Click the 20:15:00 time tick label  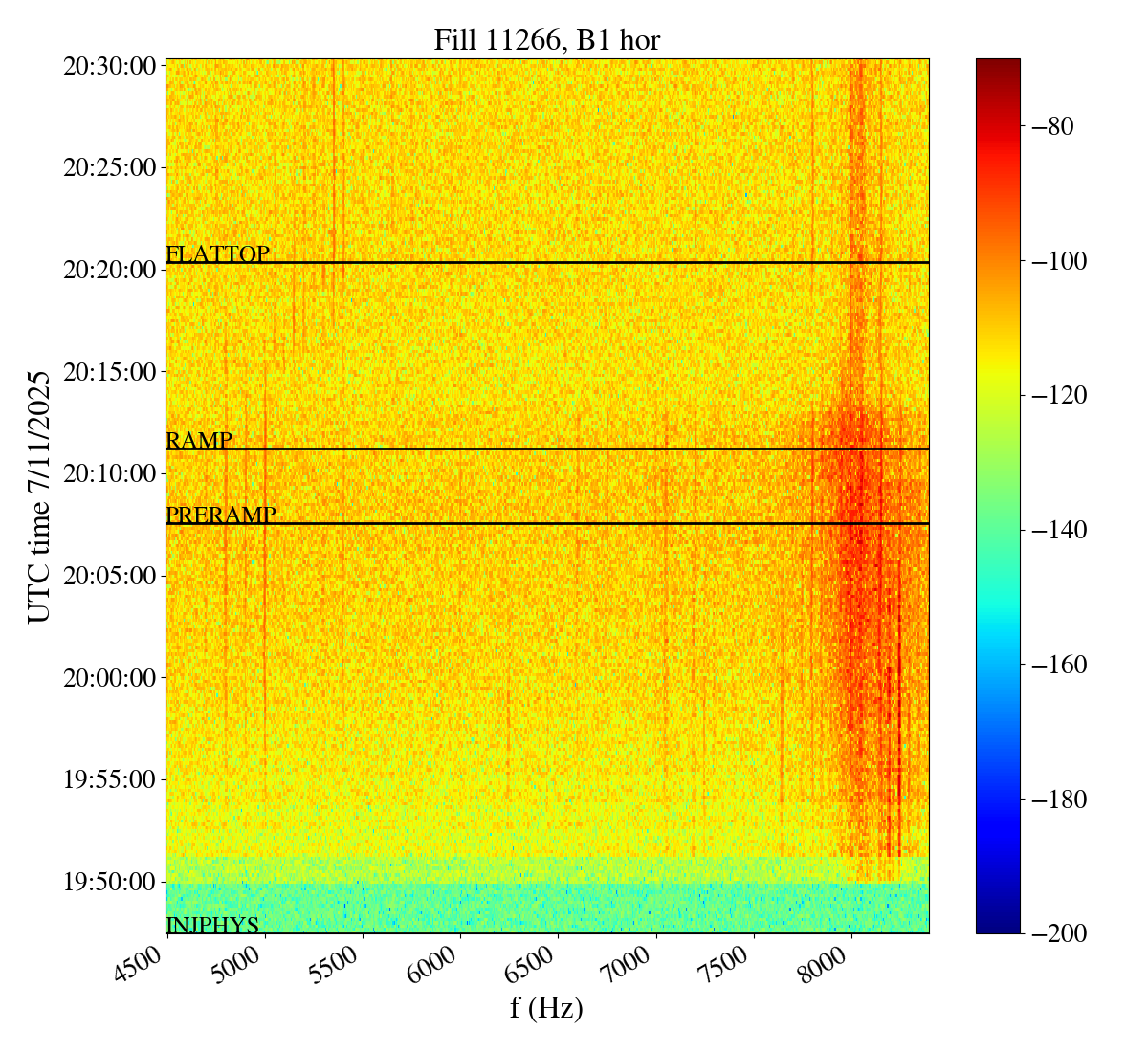(x=109, y=371)
